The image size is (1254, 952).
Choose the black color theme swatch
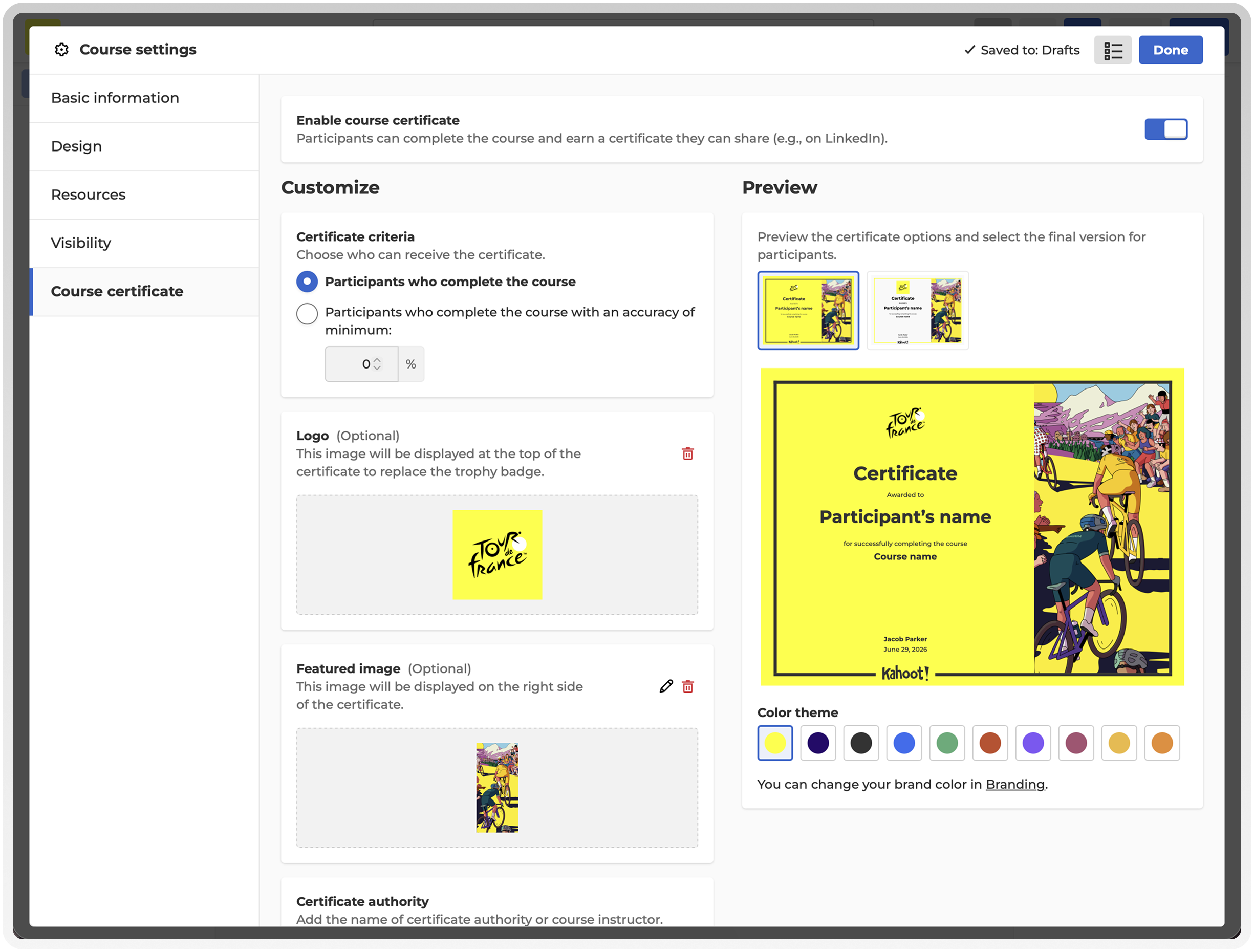pos(861,743)
